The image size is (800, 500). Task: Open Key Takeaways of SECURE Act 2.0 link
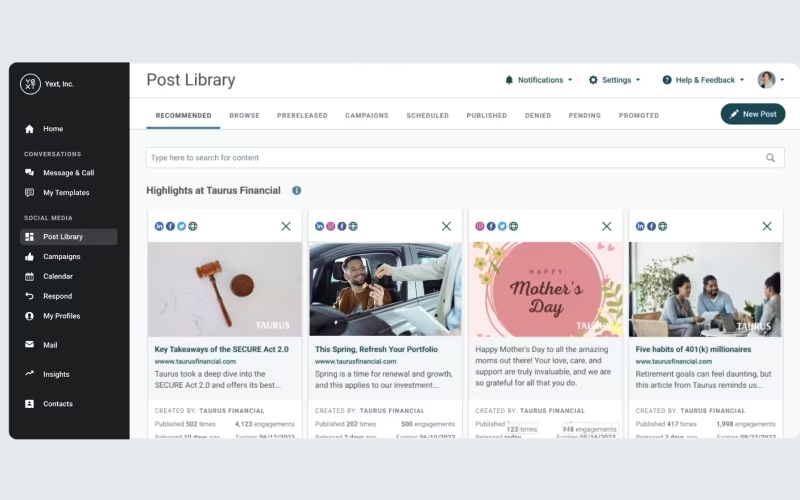tap(221, 349)
